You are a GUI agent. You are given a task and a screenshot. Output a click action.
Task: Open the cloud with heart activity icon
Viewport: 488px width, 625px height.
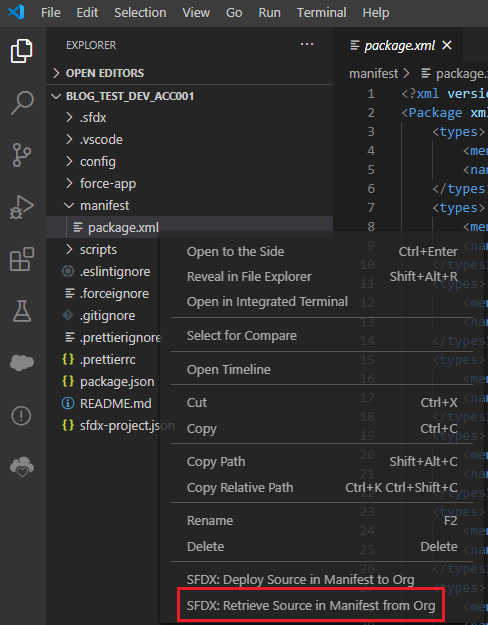tap(22, 467)
